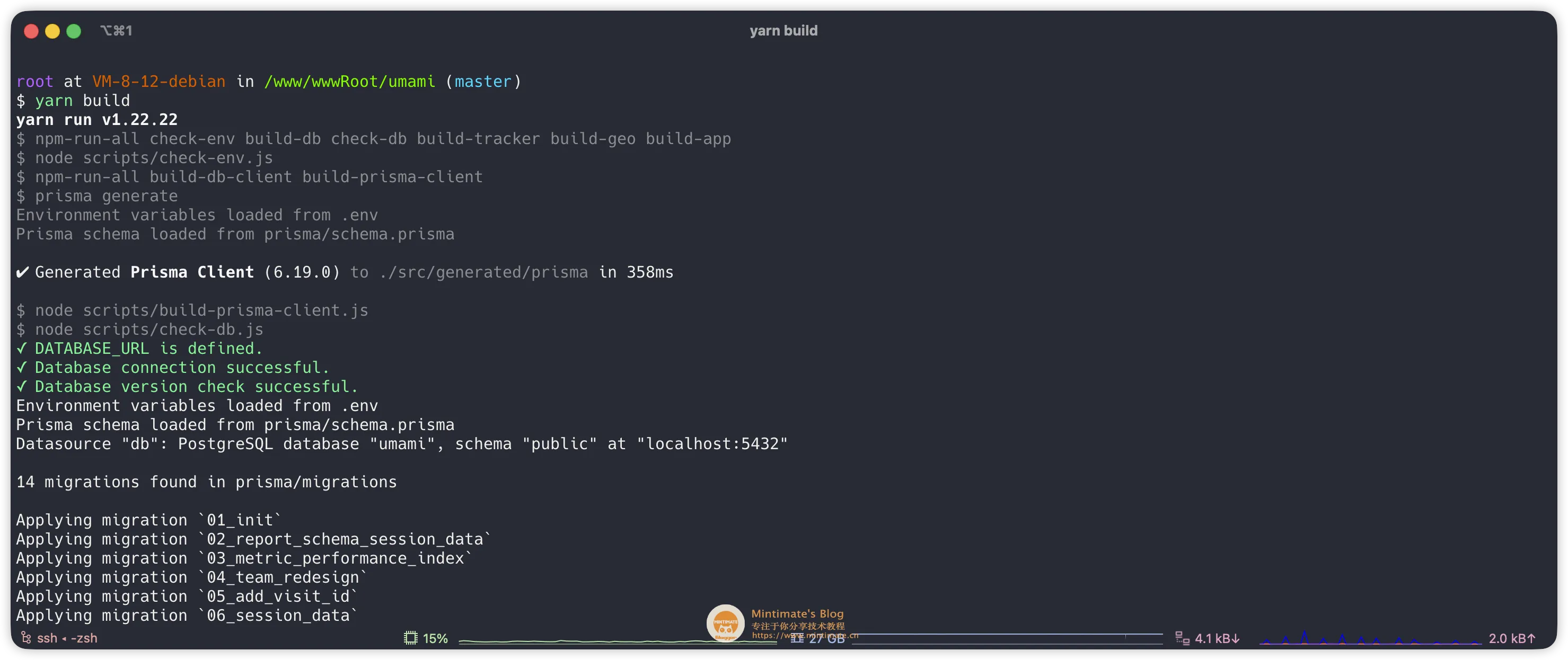This screenshot has width=1568, height=660.
Task: Click the memory icon beside 27 GB
Action: click(x=797, y=638)
